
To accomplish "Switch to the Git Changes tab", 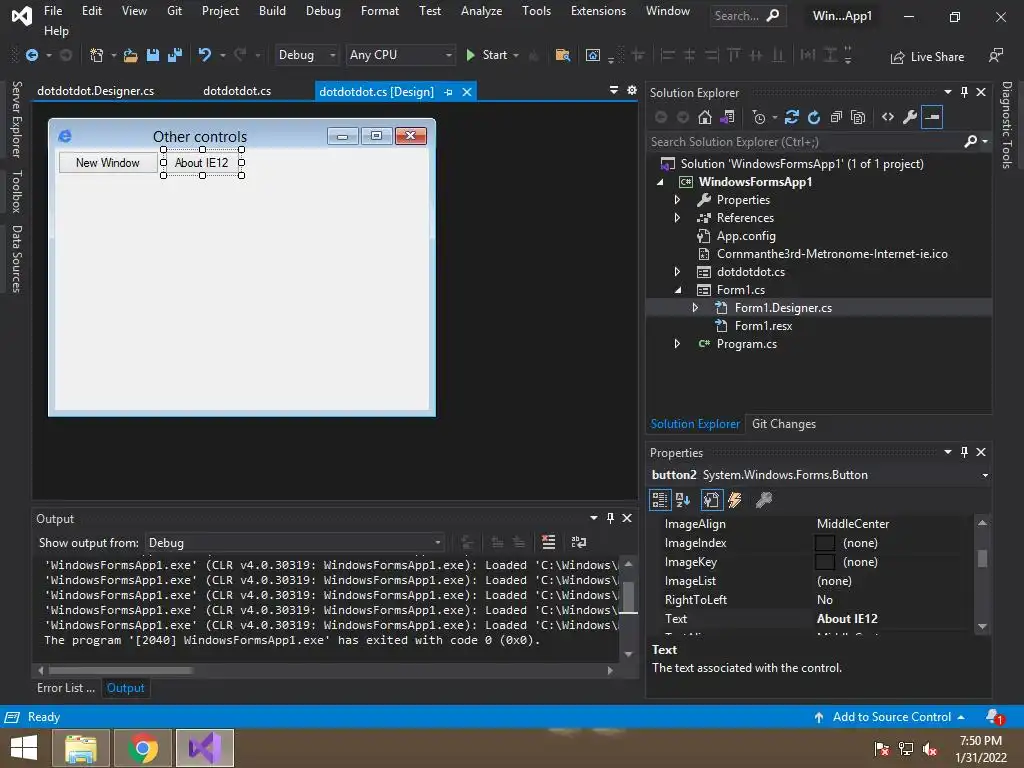I will 784,424.
